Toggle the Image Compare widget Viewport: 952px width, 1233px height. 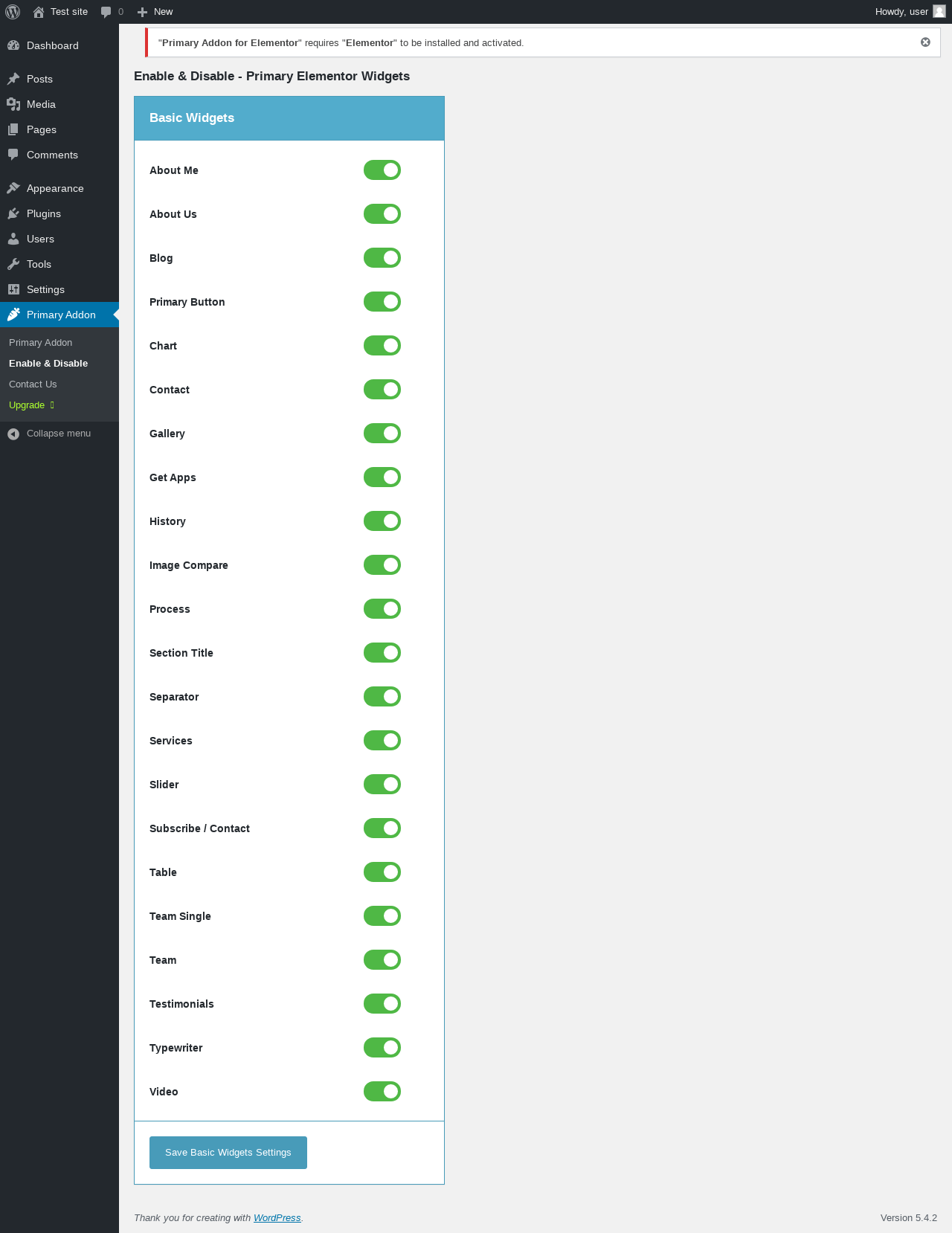[382, 565]
